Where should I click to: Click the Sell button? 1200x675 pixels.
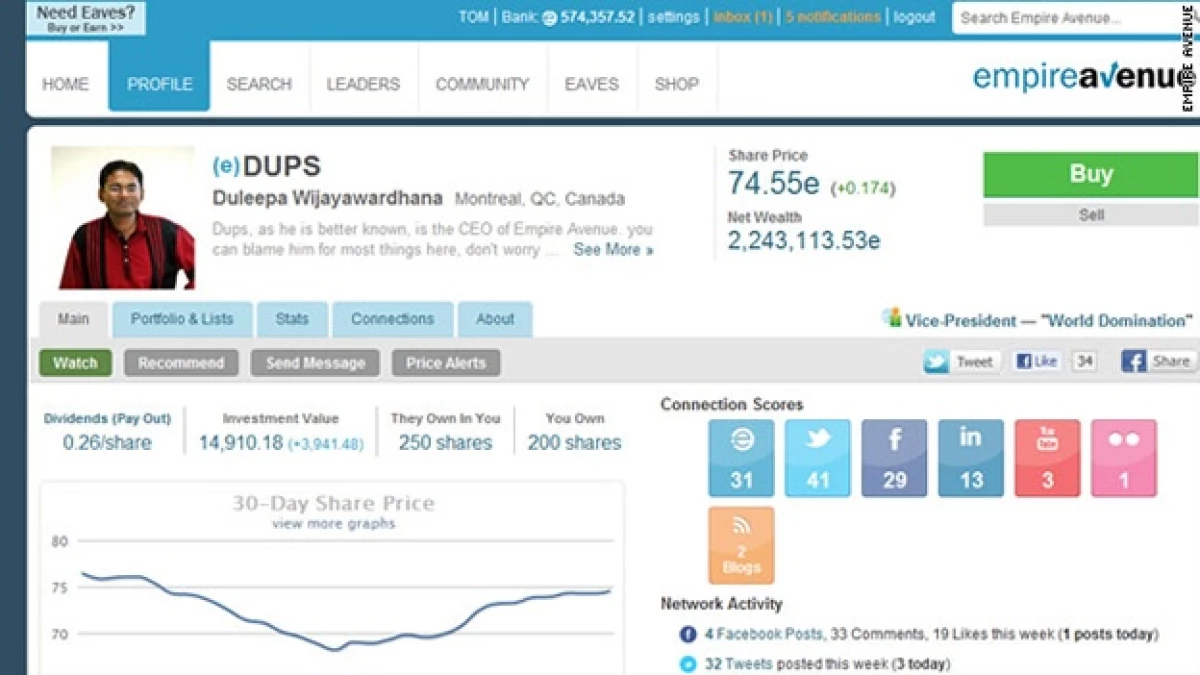point(1090,215)
